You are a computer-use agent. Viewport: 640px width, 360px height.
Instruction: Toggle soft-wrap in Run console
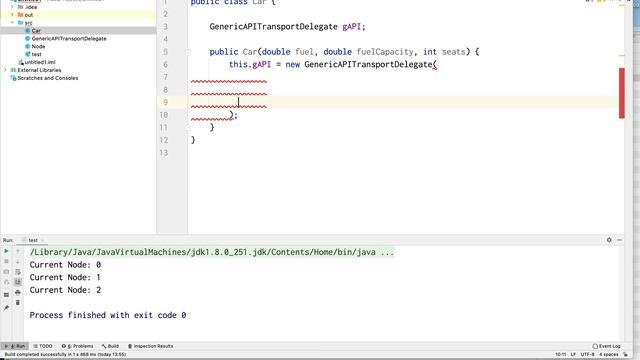click(x=18, y=271)
